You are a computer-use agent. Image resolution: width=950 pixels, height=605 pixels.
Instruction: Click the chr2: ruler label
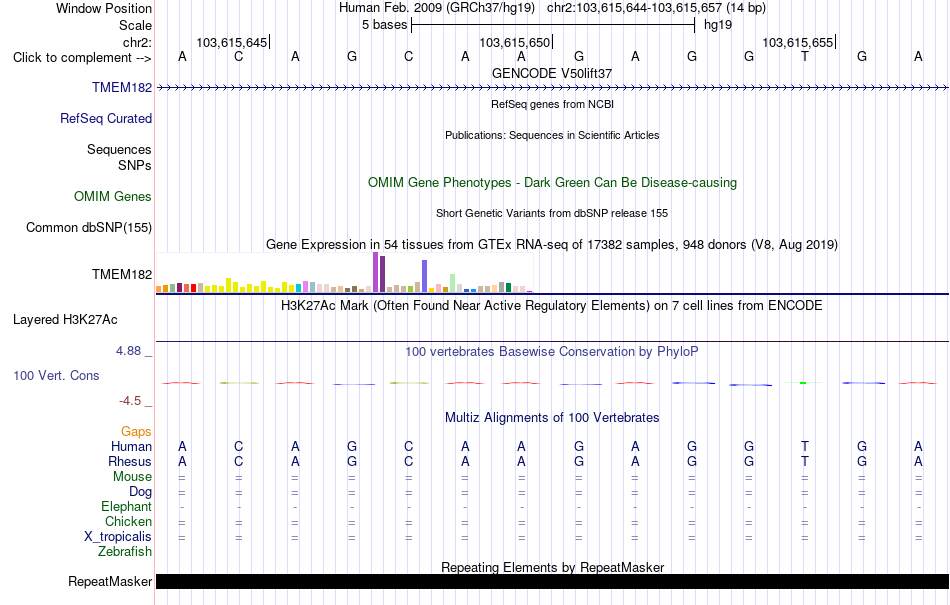(x=137, y=42)
